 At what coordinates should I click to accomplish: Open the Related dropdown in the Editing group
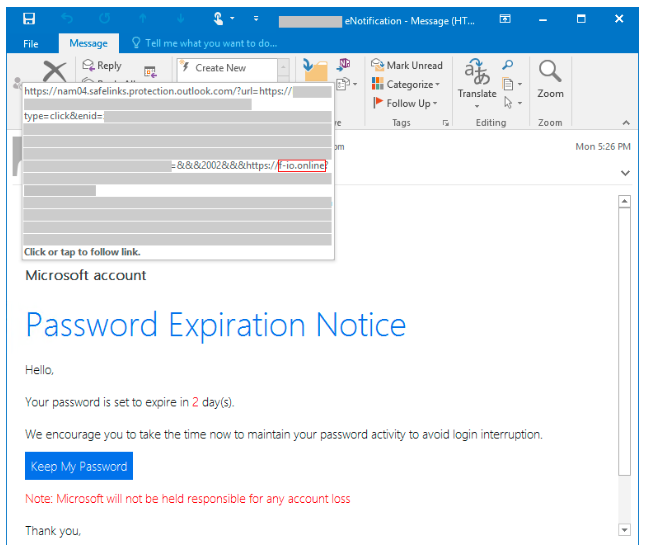pos(513,84)
